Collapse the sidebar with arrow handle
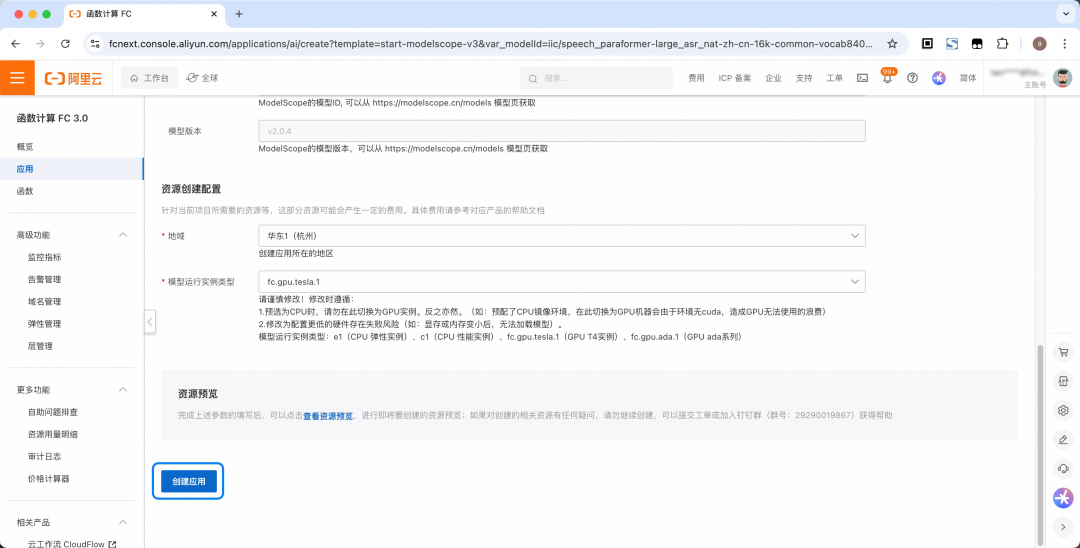The image size is (1080, 548). click(150, 322)
